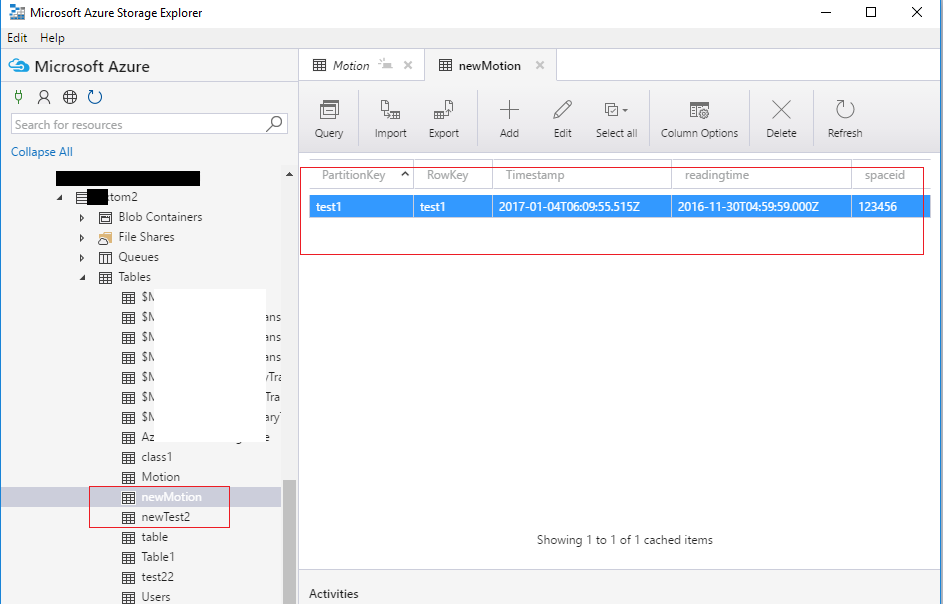Open Column Options

tap(699, 119)
